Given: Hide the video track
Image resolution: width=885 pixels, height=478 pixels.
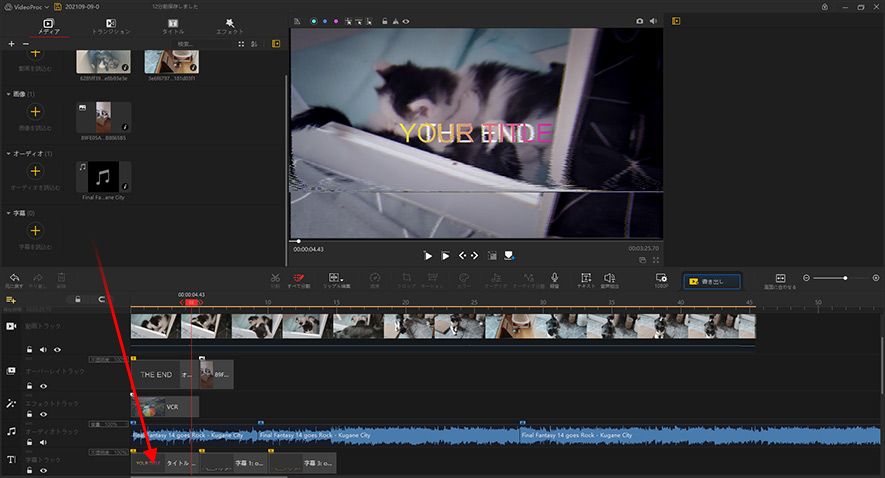Looking at the screenshot, I should 57,349.
